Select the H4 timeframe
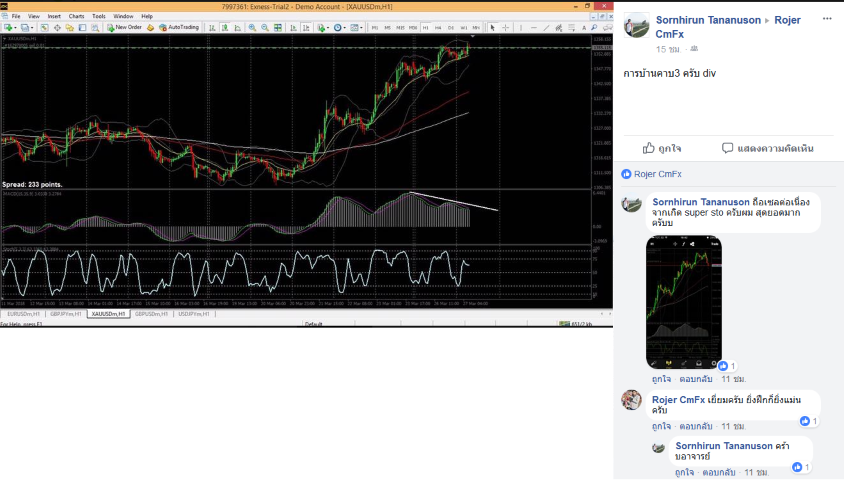The width and height of the screenshot is (844, 480). point(438,27)
